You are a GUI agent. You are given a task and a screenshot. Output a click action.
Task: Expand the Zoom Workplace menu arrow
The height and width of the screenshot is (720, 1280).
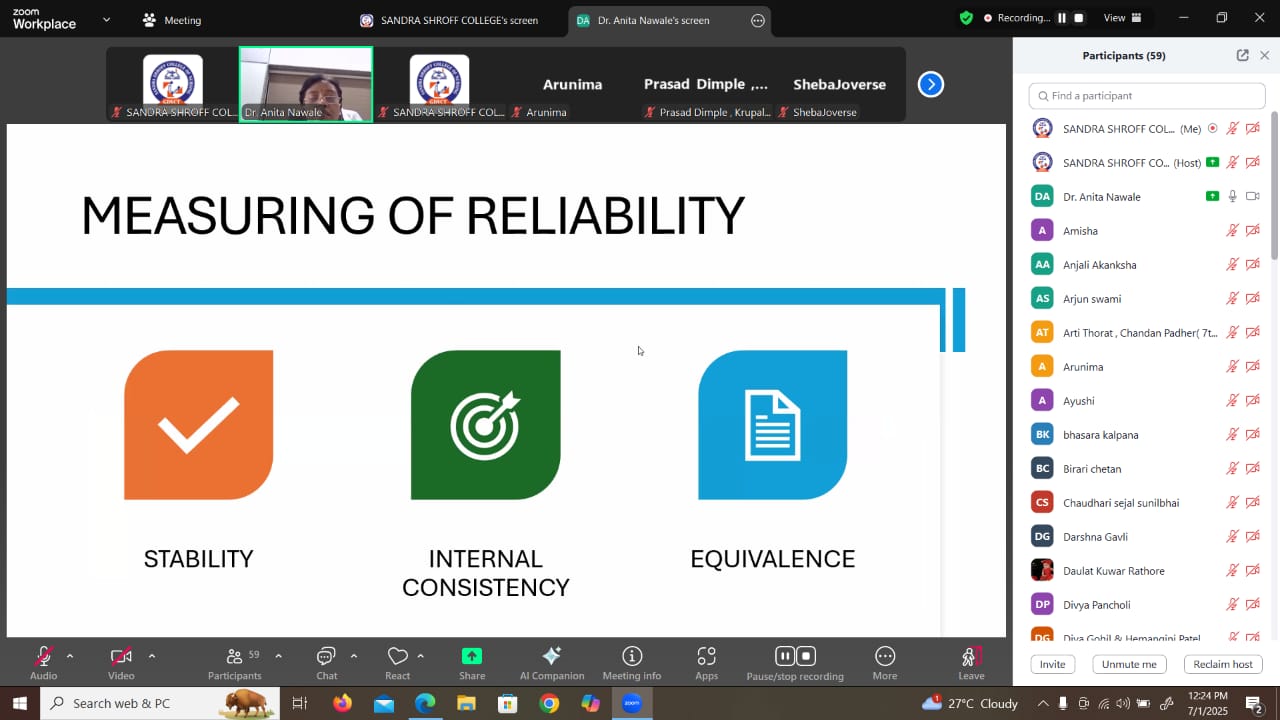(x=107, y=19)
